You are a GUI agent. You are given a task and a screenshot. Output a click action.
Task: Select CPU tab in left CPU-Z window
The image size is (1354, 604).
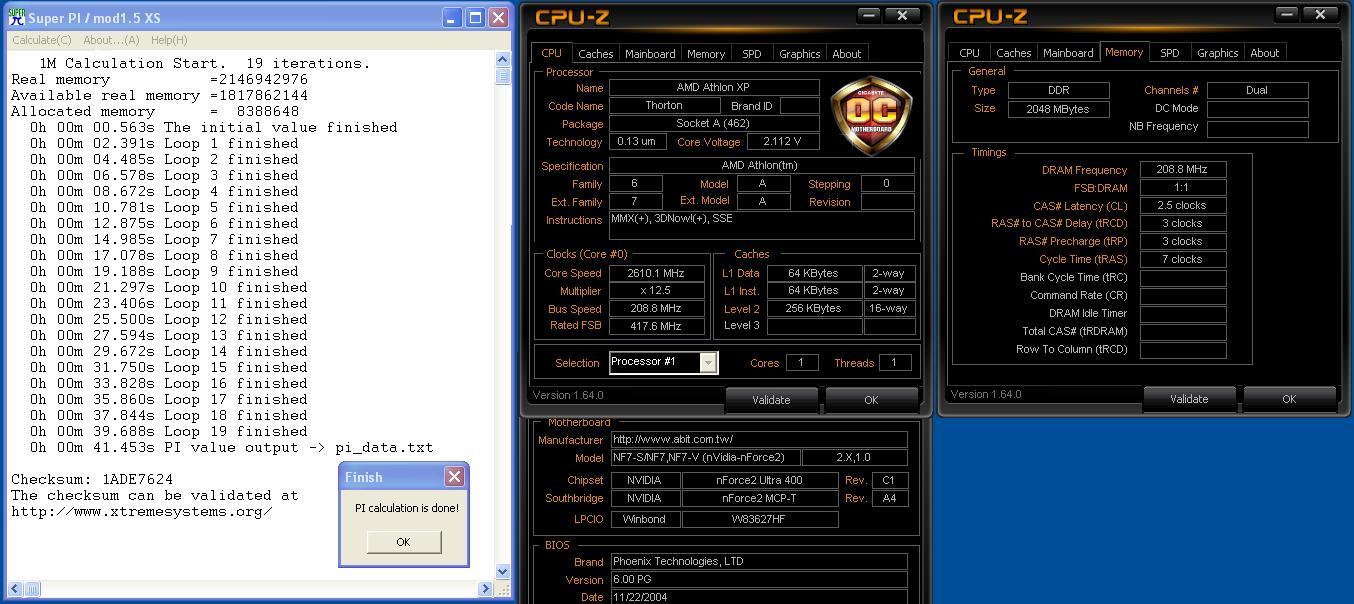pos(551,53)
